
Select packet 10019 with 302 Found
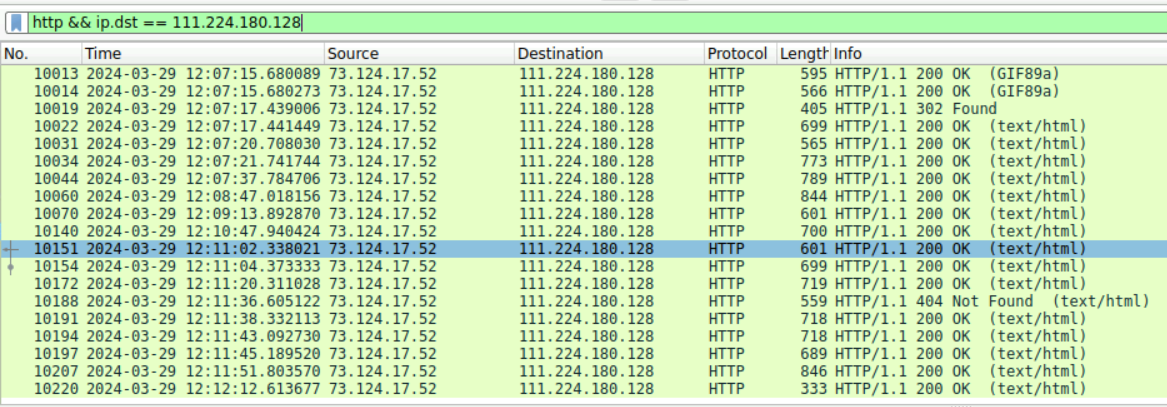point(584,109)
